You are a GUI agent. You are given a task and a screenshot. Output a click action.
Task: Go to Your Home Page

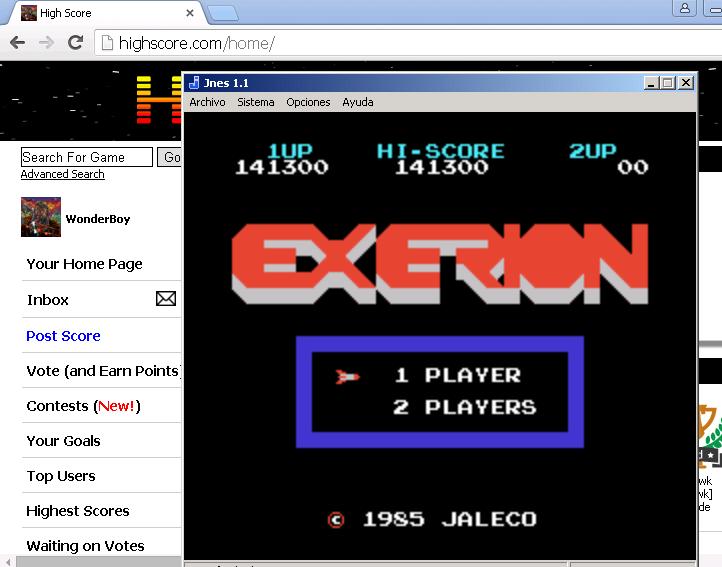point(84,264)
